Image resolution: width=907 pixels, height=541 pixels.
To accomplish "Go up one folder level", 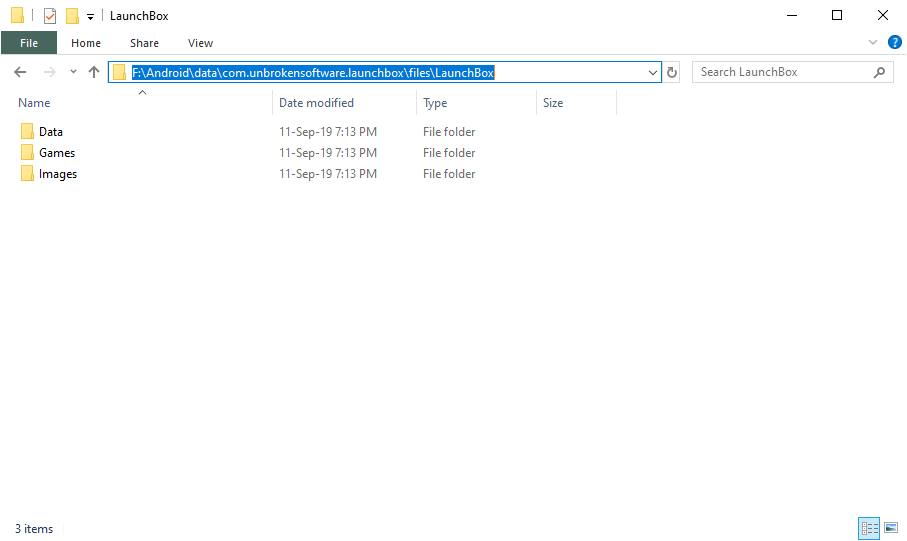I will (x=94, y=72).
